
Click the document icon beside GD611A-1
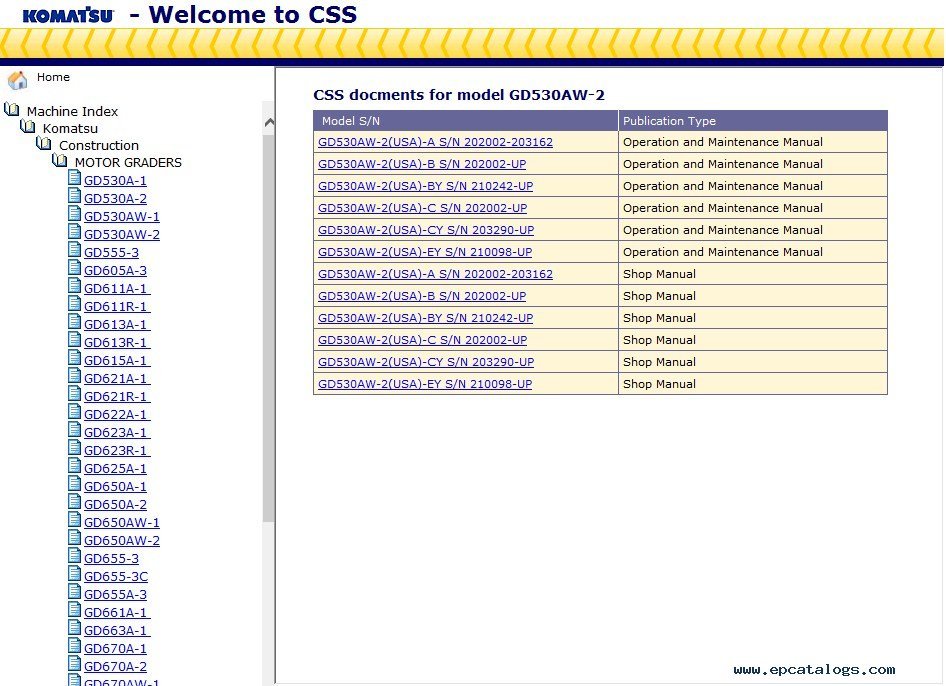[74, 287]
